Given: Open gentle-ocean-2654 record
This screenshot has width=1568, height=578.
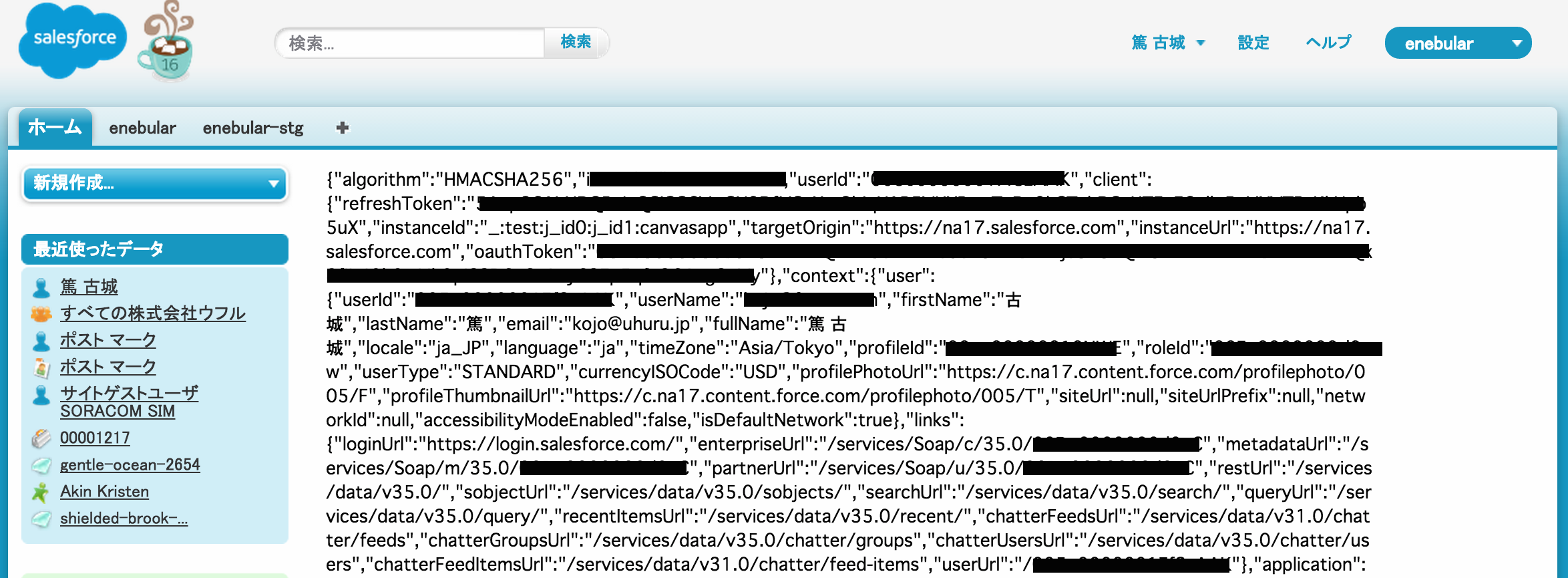Looking at the screenshot, I should click(x=130, y=464).
